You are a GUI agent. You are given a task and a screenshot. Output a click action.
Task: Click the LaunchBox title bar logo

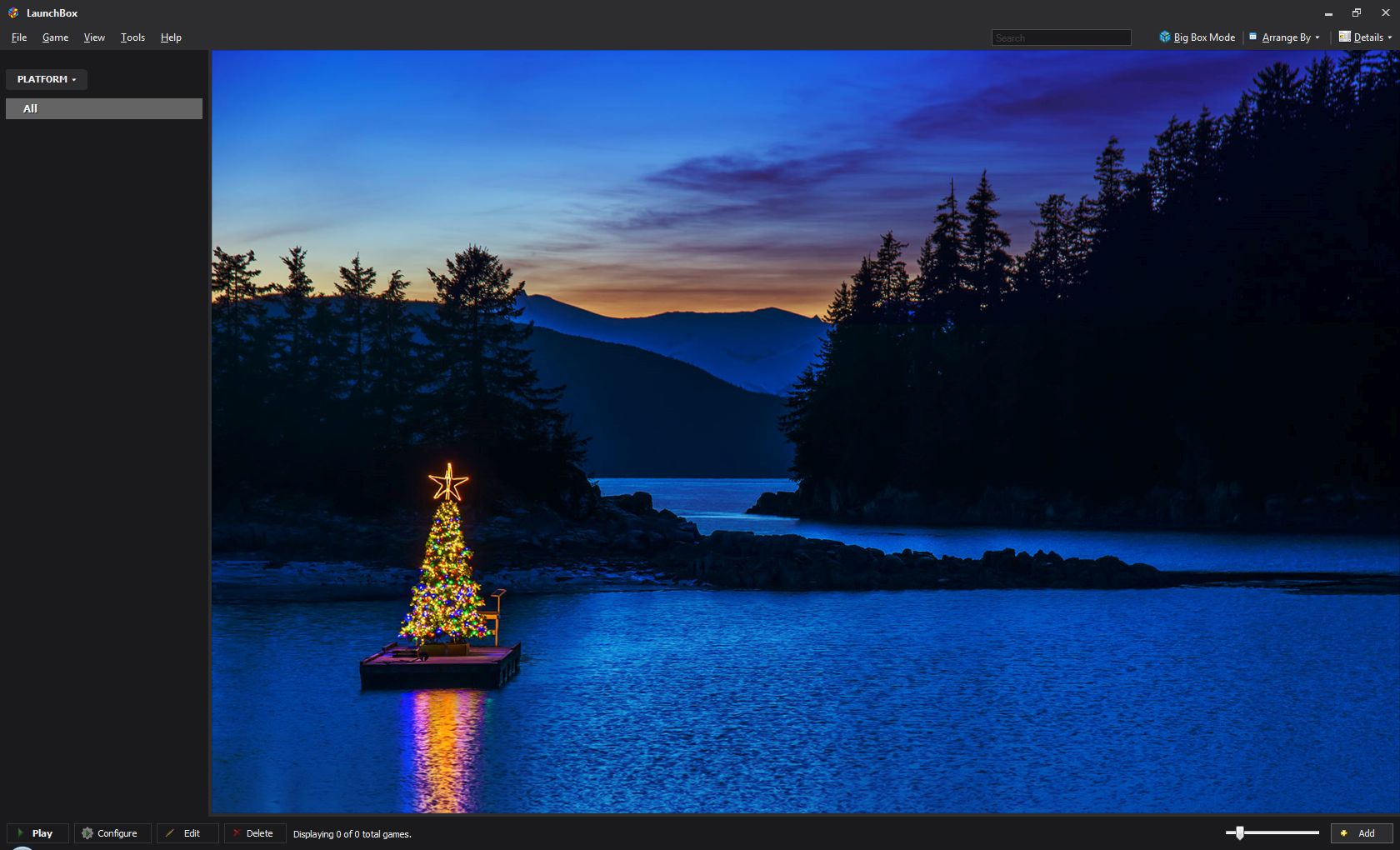coord(13,12)
